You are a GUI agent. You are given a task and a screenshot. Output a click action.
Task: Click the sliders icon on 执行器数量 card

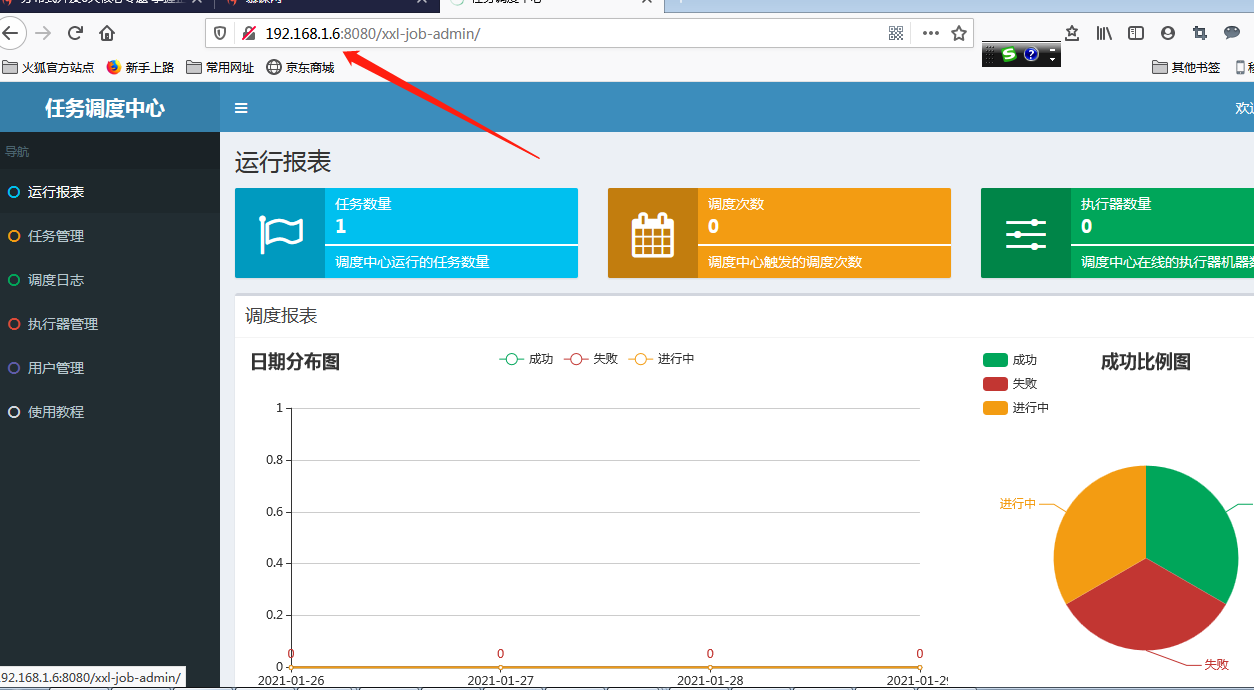1026,234
